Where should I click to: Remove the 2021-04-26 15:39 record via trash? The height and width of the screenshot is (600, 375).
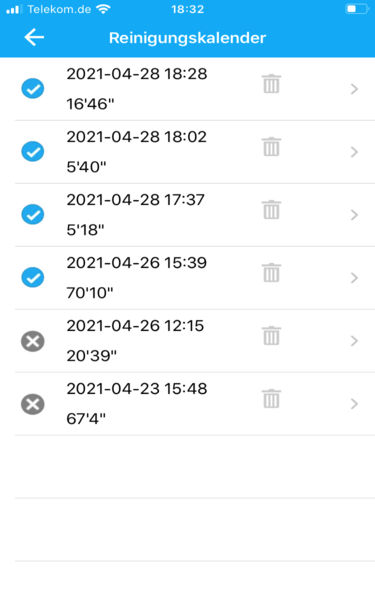click(271, 273)
